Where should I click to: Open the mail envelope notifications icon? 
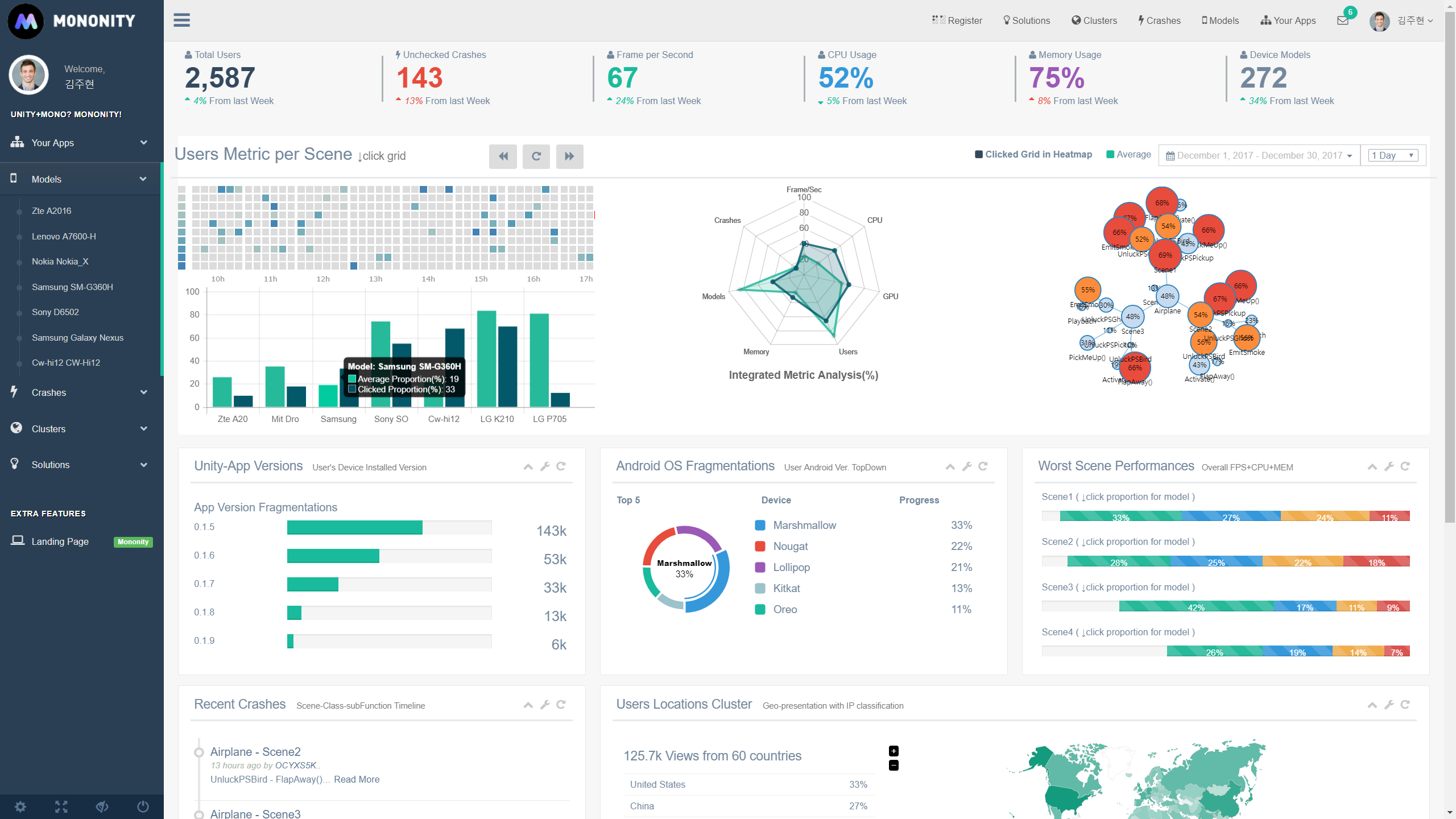pyautogui.click(x=1343, y=20)
